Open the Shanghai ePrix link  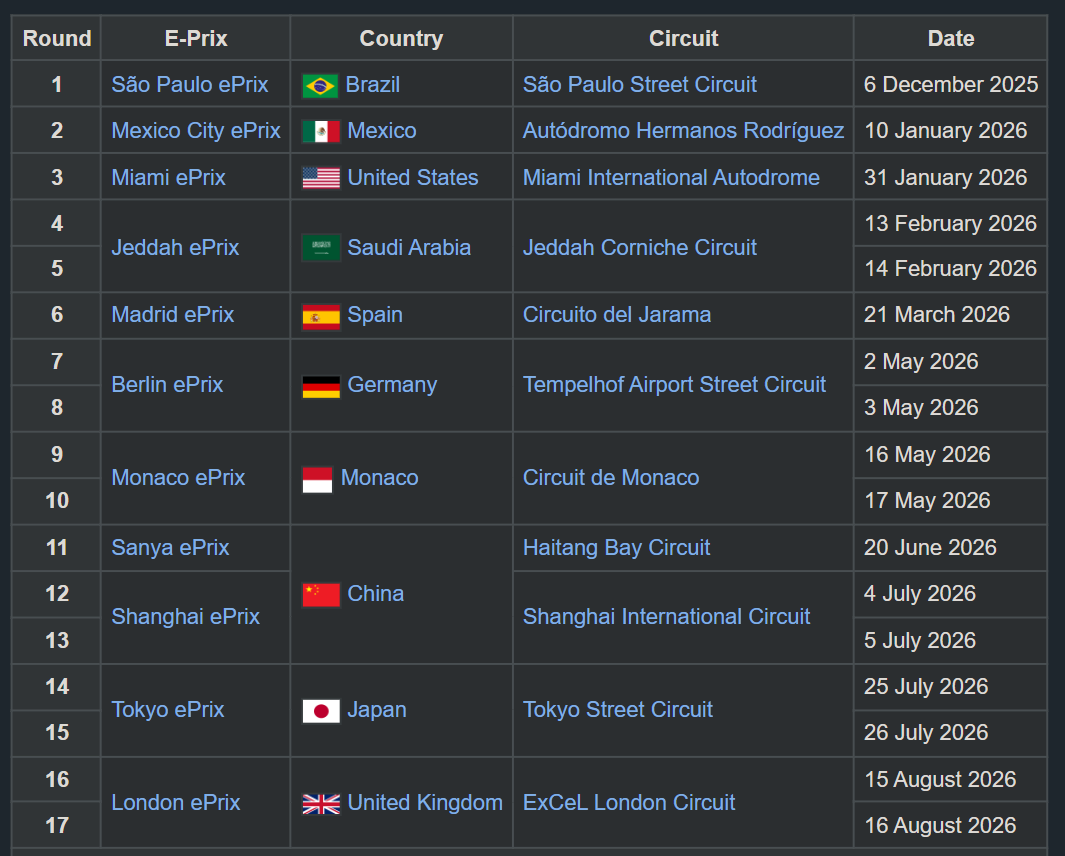[185, 617]
